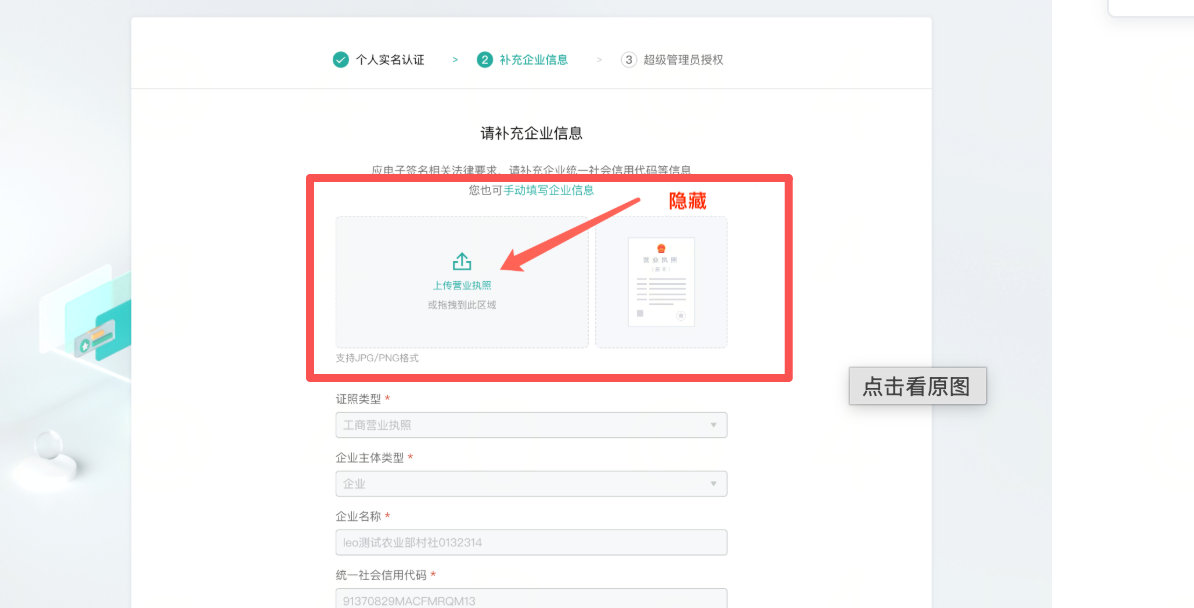Click the 个人实名认证 step label
This screenshot has width=1194, height=608.
pos(390,59)
